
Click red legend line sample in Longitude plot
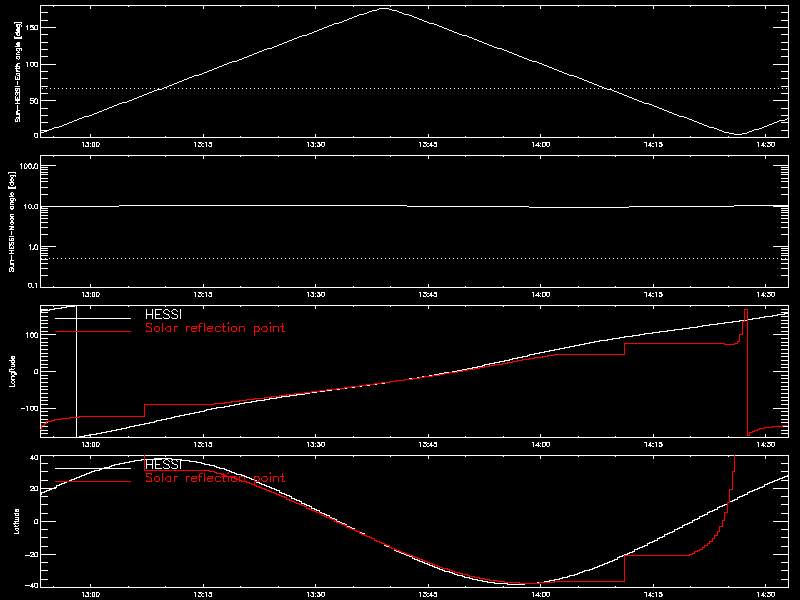point(93,332)
